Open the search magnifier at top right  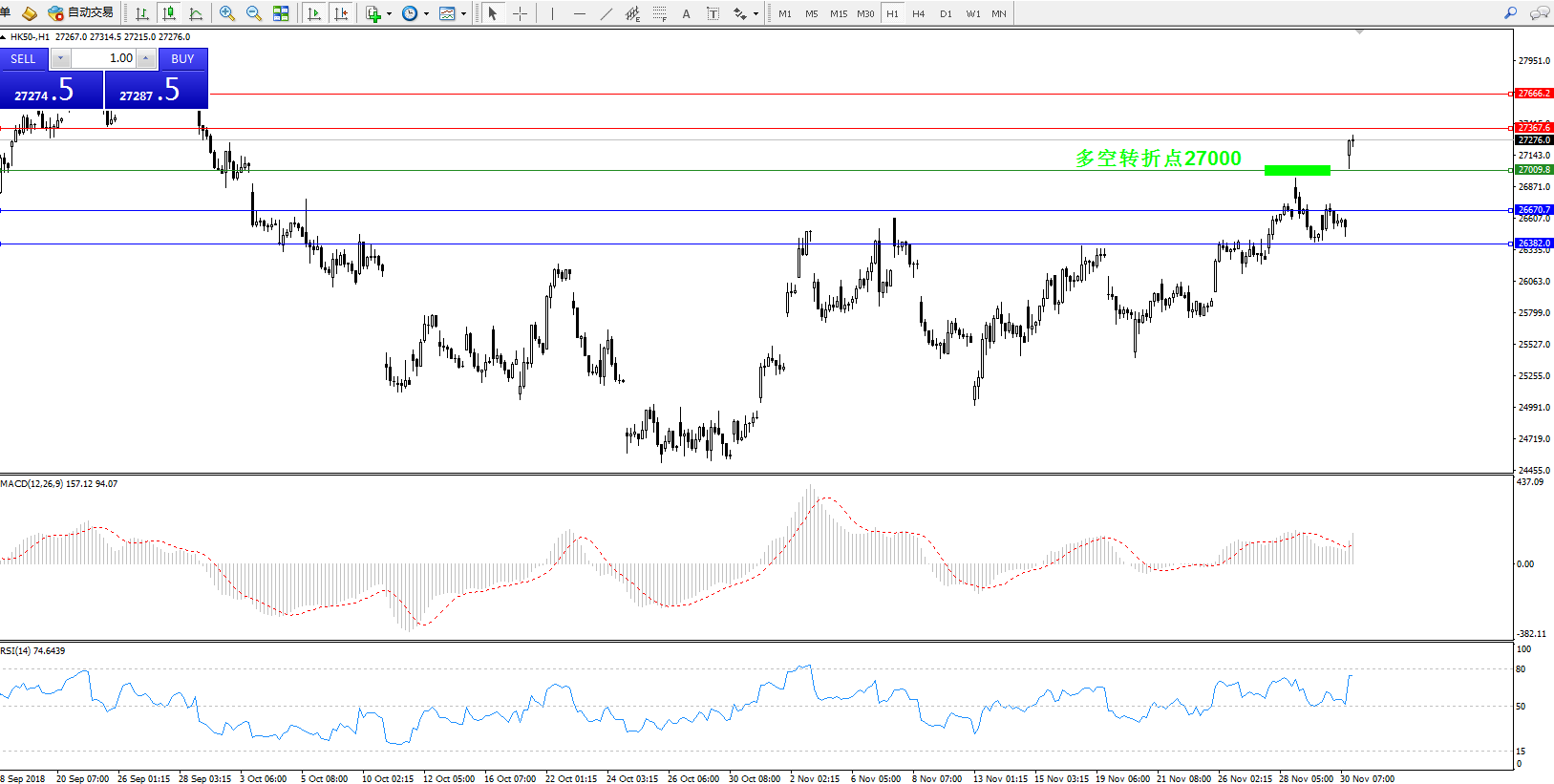[1510, 13]
